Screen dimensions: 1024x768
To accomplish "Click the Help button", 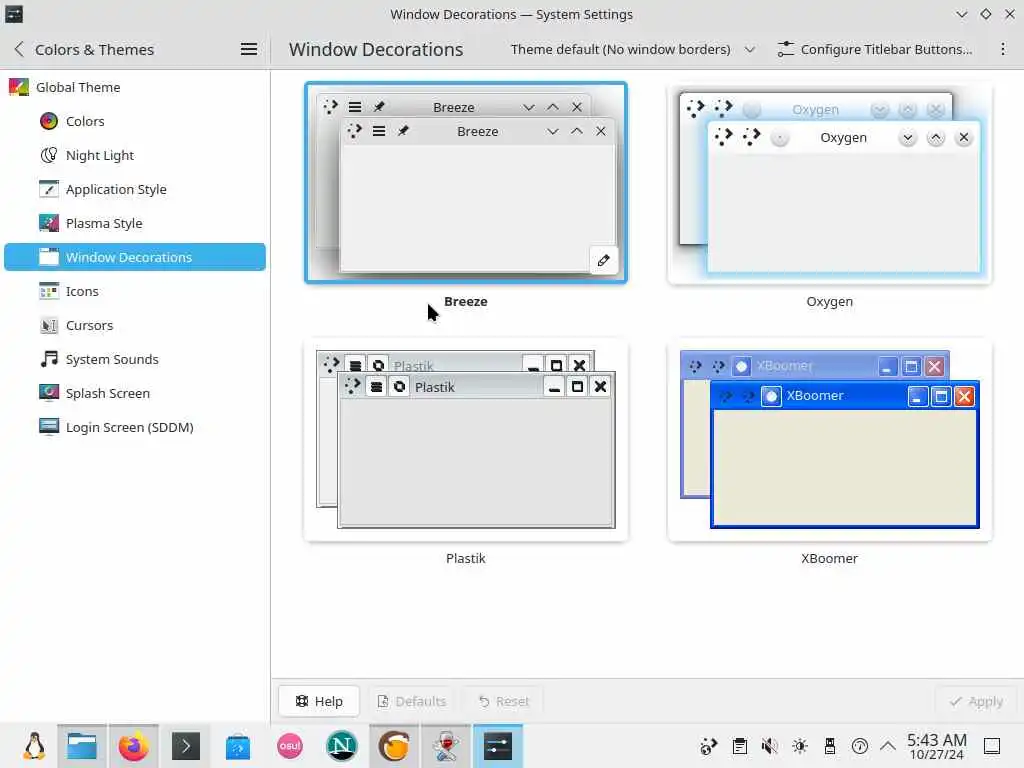I will [x=319, y=701].
